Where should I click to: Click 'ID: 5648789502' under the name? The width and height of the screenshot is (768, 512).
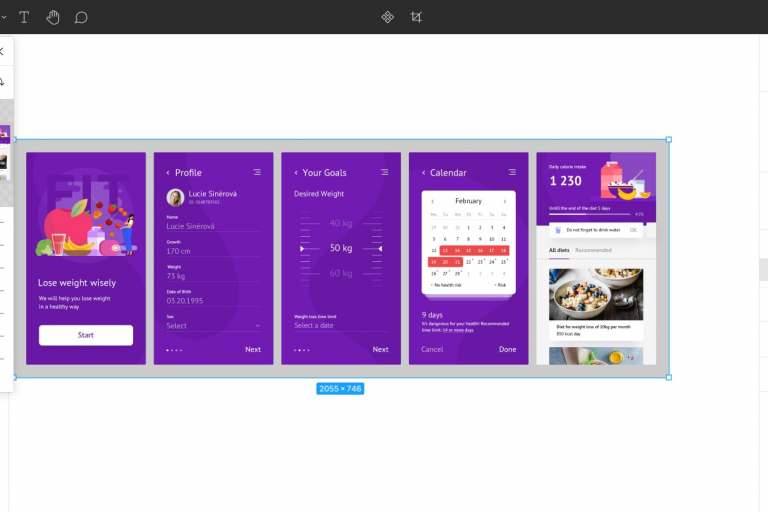(x=204, y=202)
